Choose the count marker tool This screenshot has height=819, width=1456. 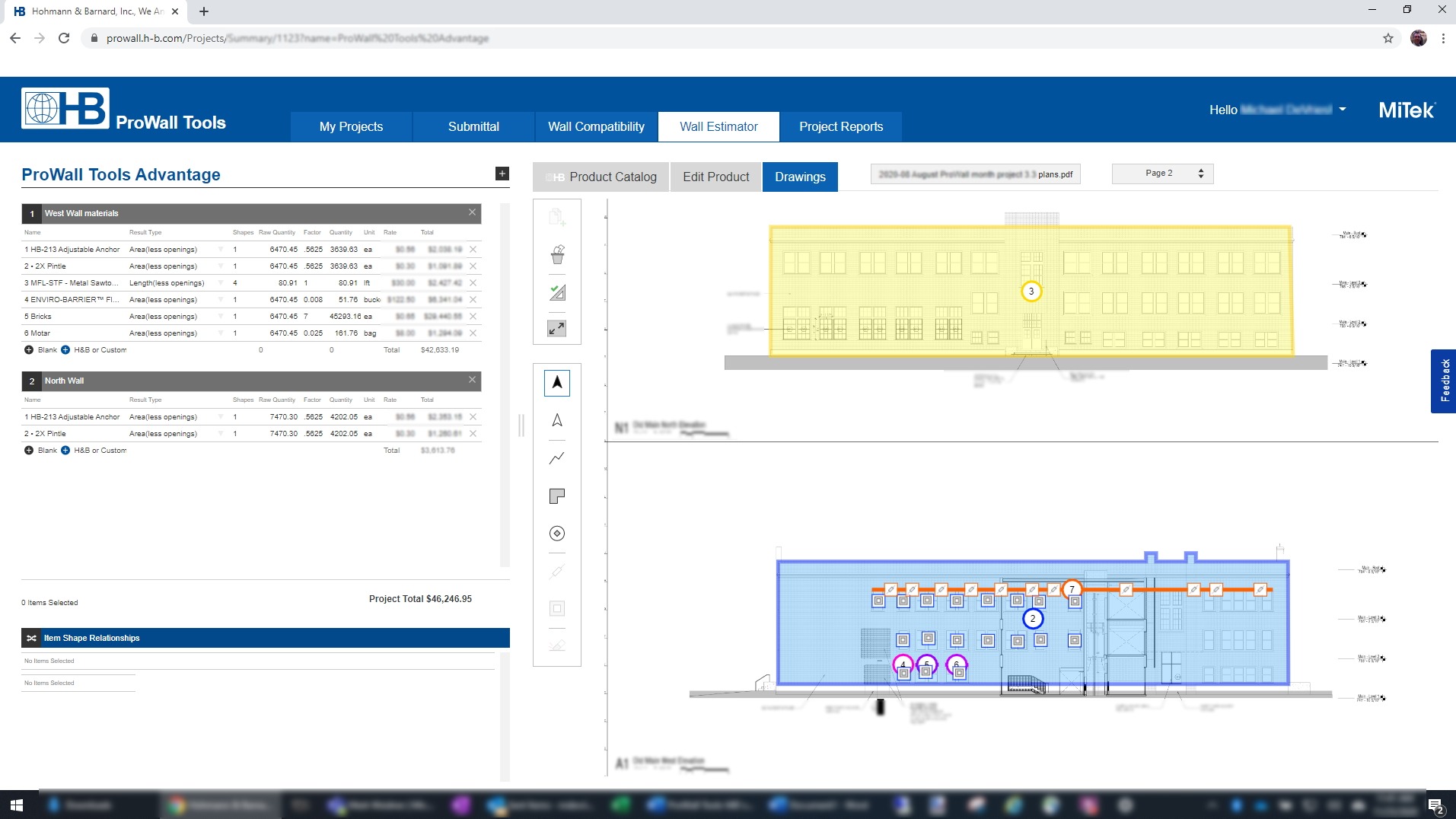[557, 534]
